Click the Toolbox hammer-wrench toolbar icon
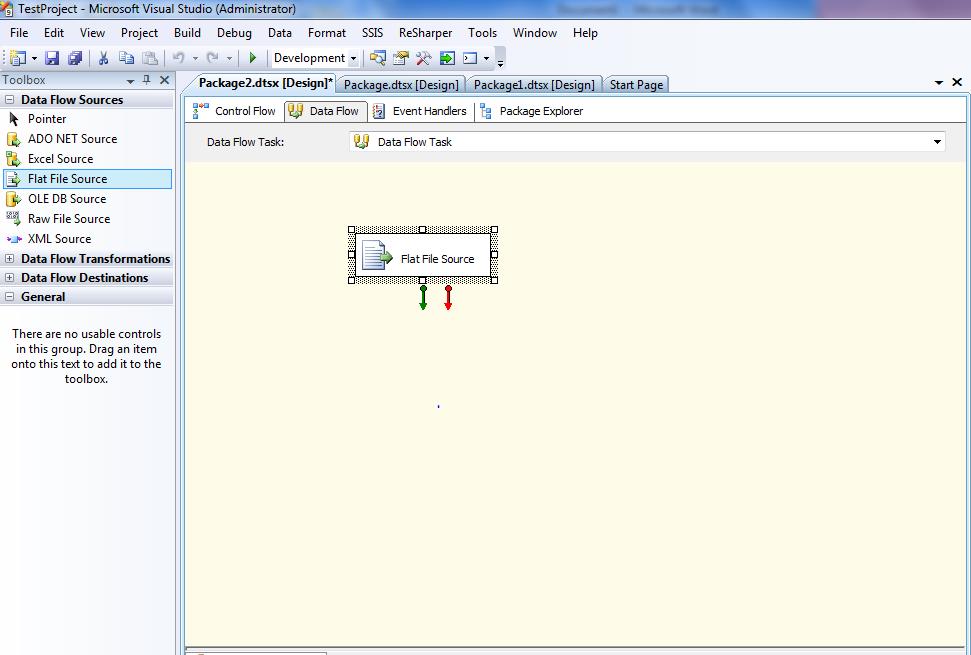This screenshot has width=971, height=655. pos(424,58)
